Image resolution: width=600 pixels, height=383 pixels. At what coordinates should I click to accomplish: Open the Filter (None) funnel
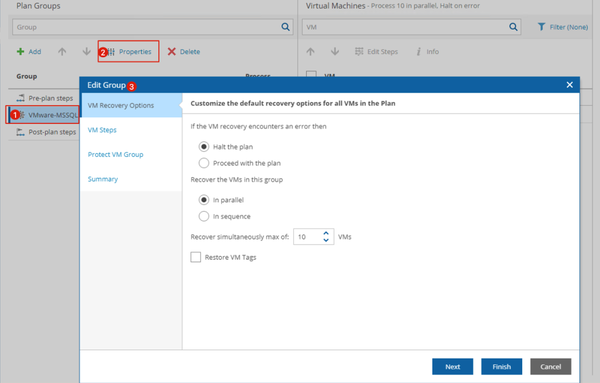pos(541,27)
